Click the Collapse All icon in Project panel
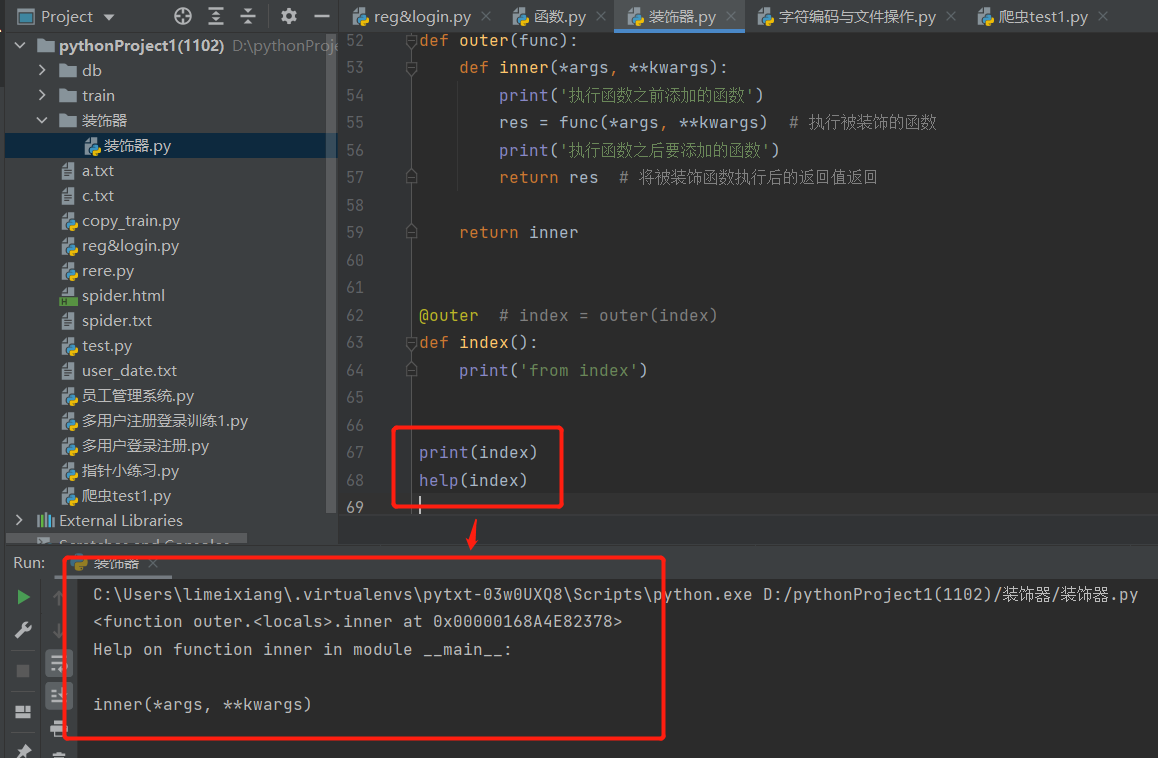 click(248, 16)
